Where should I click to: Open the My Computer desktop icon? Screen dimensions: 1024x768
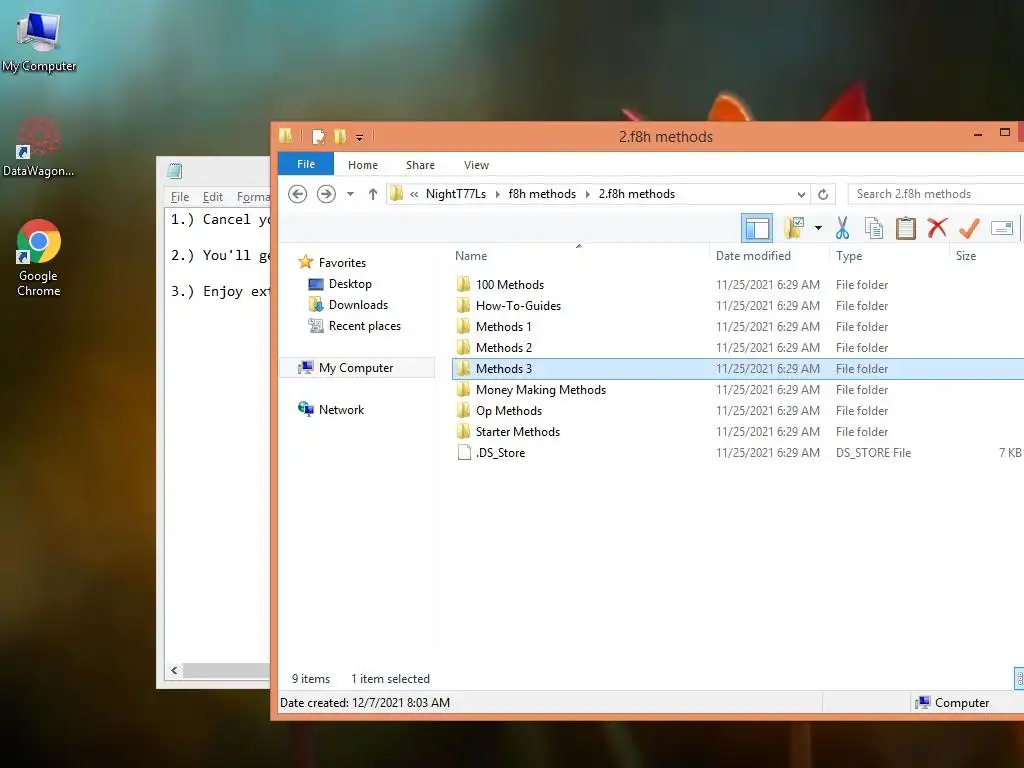click(39, 41)
